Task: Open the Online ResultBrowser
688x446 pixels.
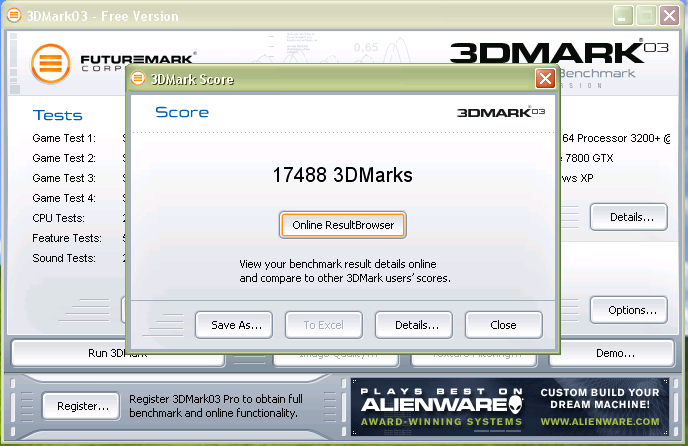Action: [x=343, y=225]
